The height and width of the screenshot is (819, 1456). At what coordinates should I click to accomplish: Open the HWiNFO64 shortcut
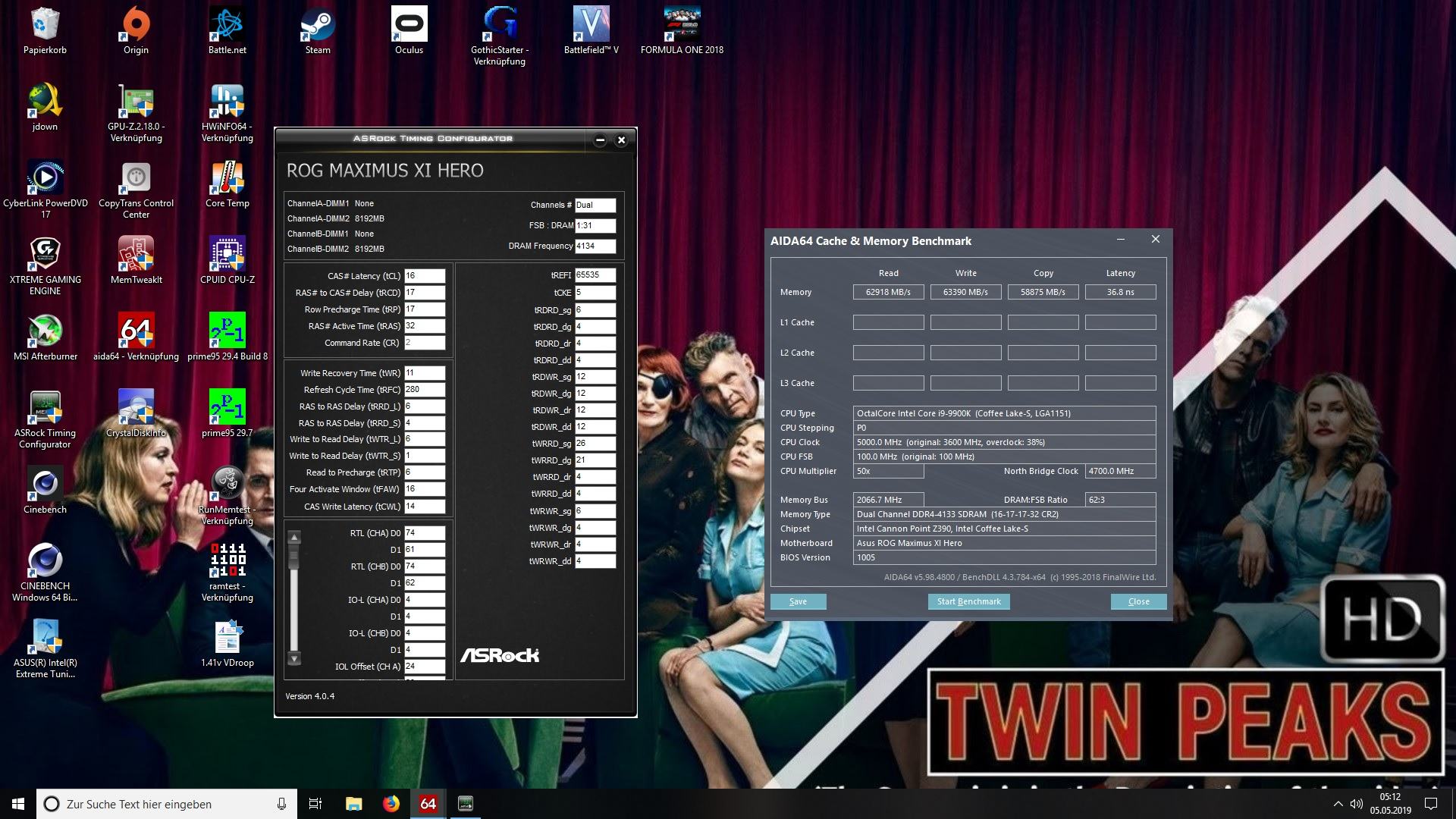click(227, 113)
